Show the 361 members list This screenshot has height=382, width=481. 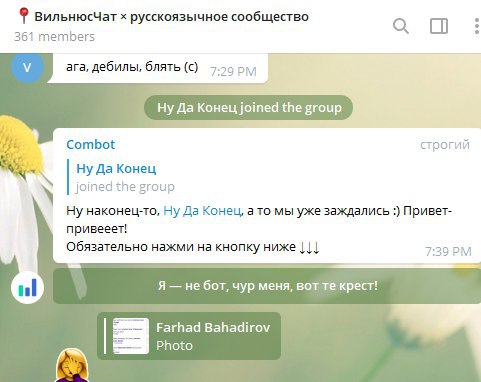click(54, 36)
